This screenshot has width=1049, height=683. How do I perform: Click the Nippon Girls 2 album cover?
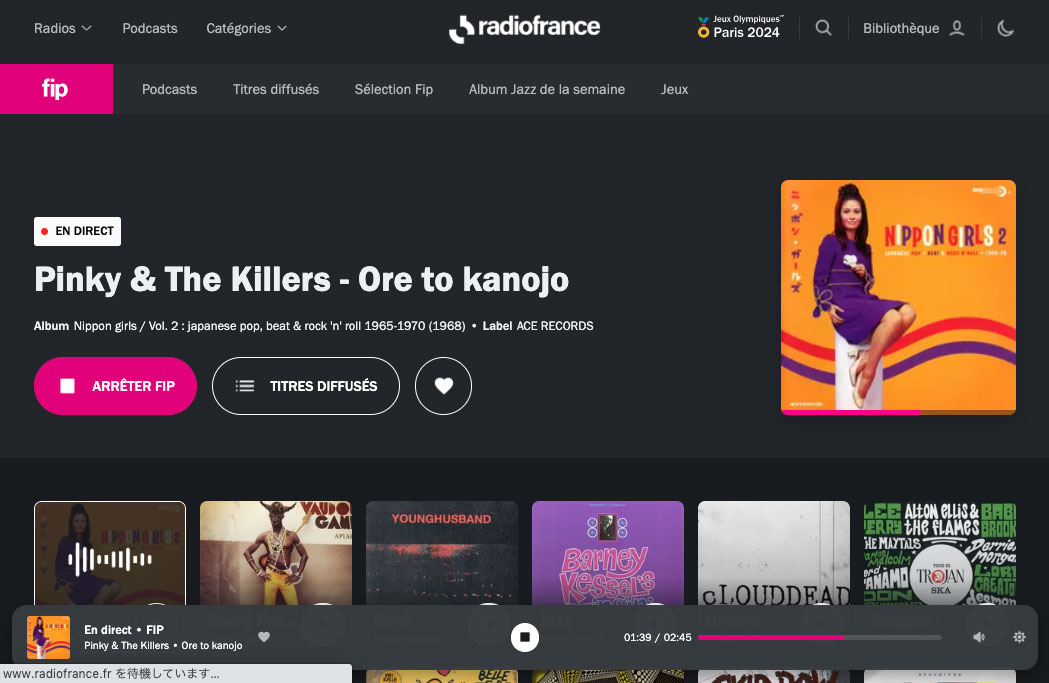tap(898, 297)
